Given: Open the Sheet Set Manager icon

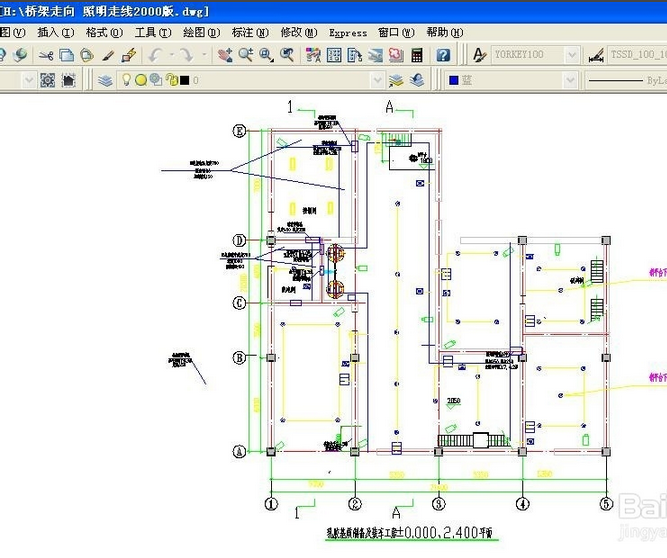Looking at the screenshot, I should coord(375,55).
